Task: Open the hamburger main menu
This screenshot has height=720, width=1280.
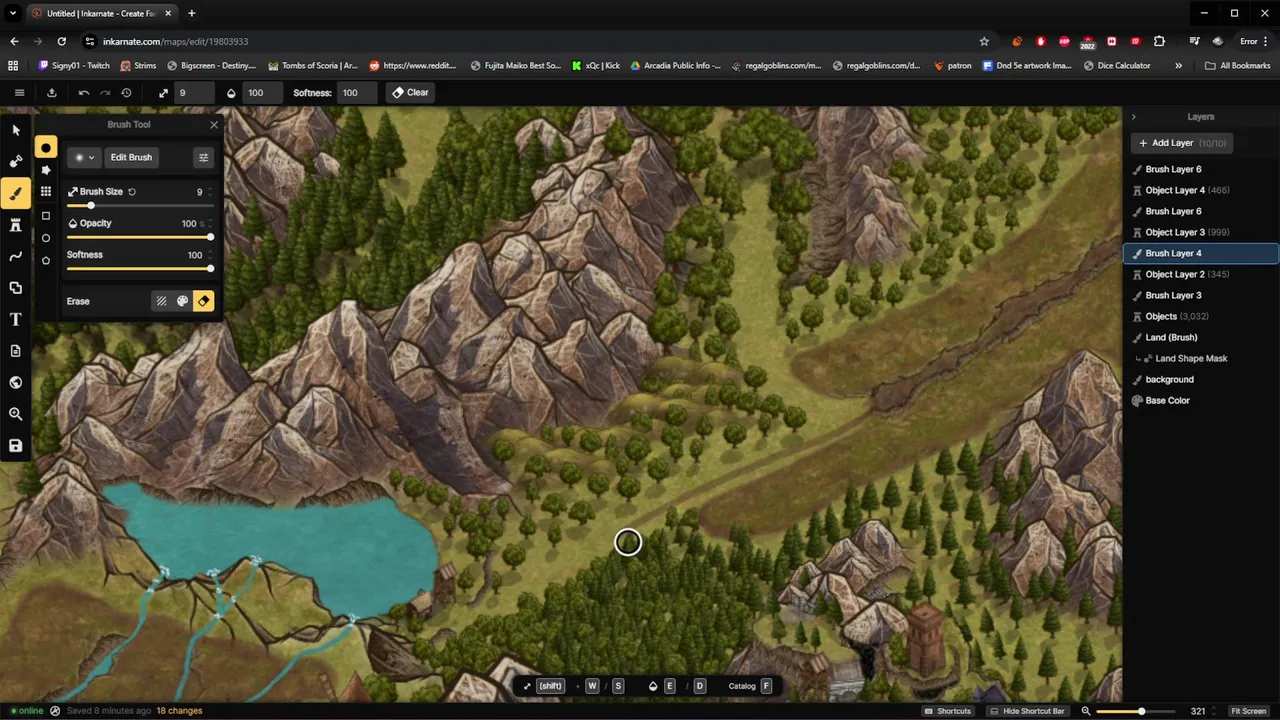Action: [x=19, y=92]
